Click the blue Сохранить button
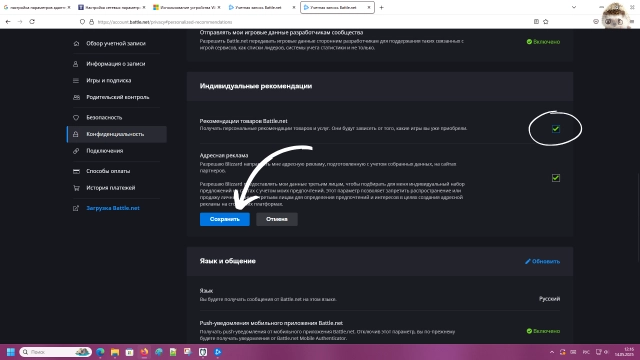 pos(224,219)
